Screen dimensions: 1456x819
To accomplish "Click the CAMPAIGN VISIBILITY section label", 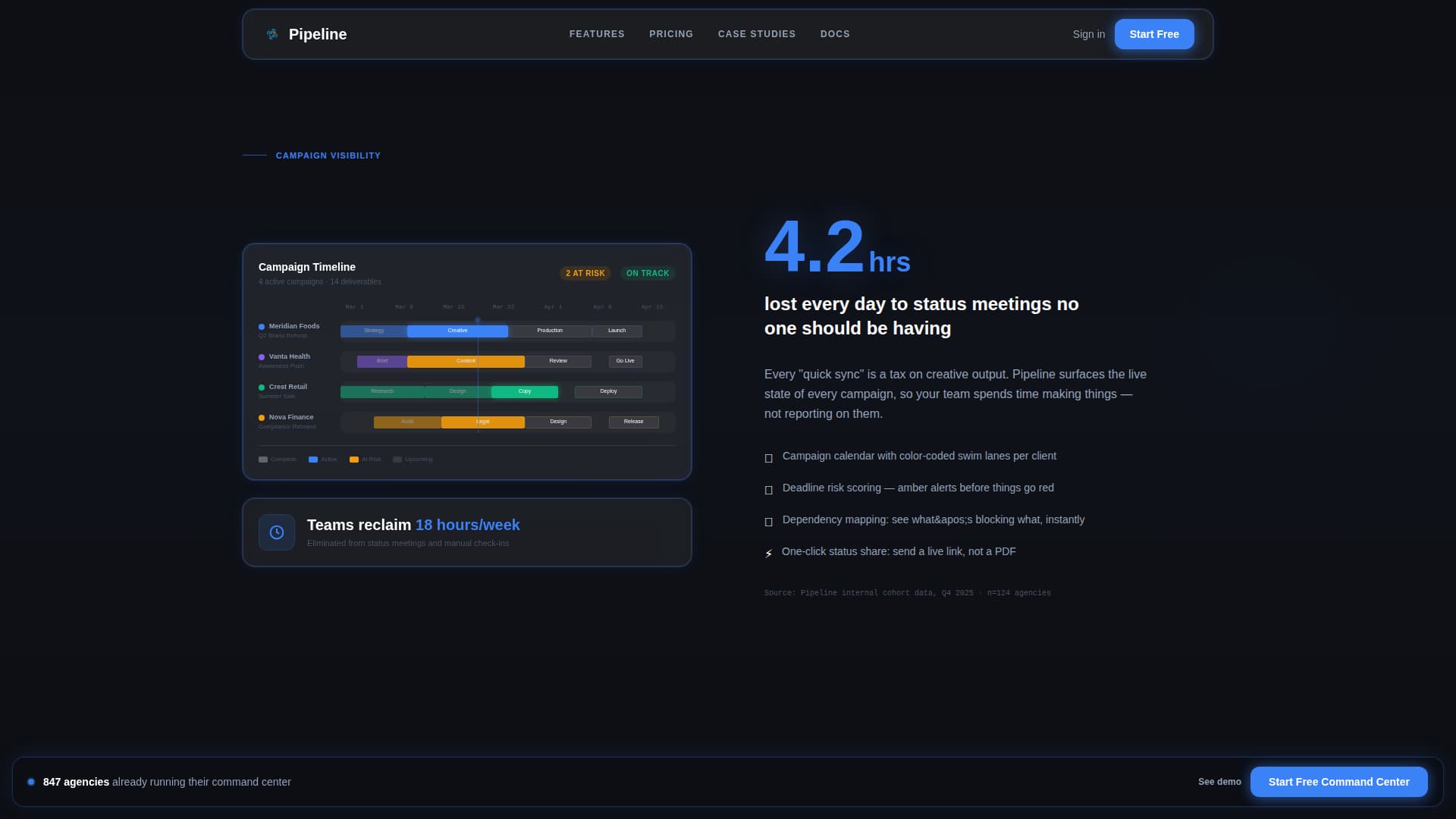I will [x=328, y=155].
